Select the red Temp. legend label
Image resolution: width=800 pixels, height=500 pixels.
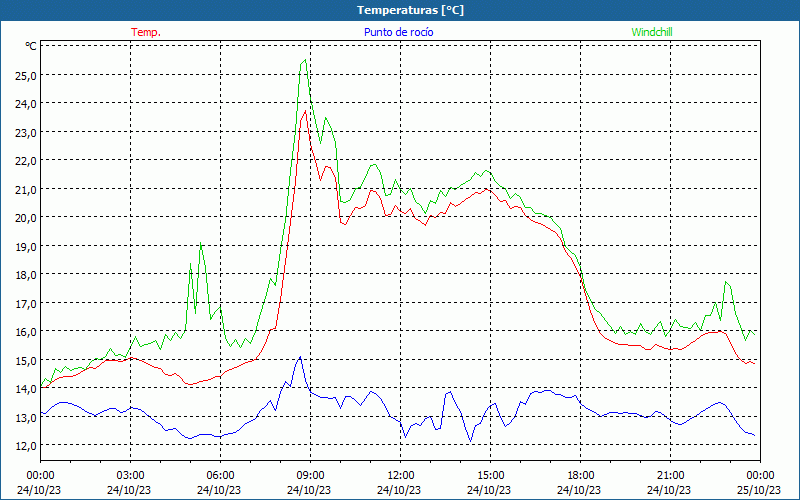[x=146, y=32]
